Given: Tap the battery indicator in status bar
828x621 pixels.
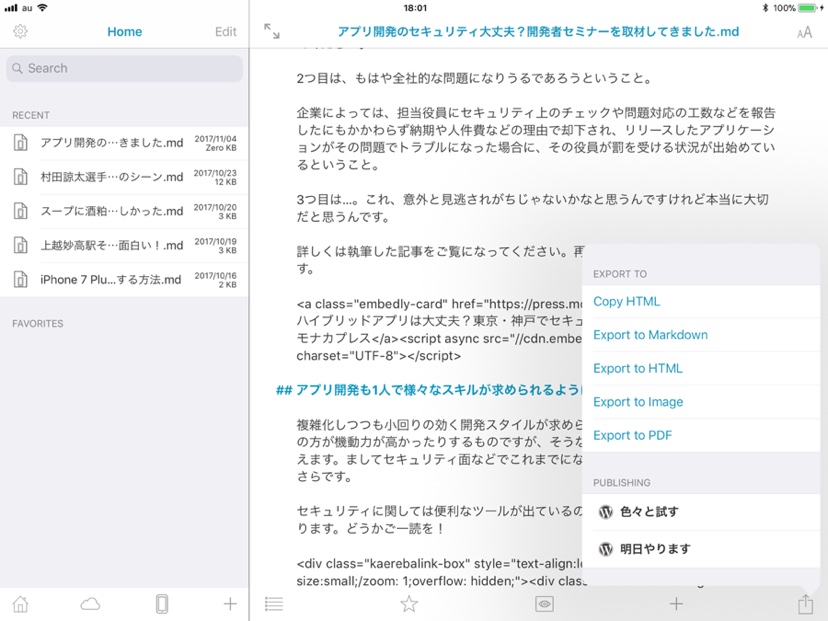Looking at the screenshot, I should [808, 8].
